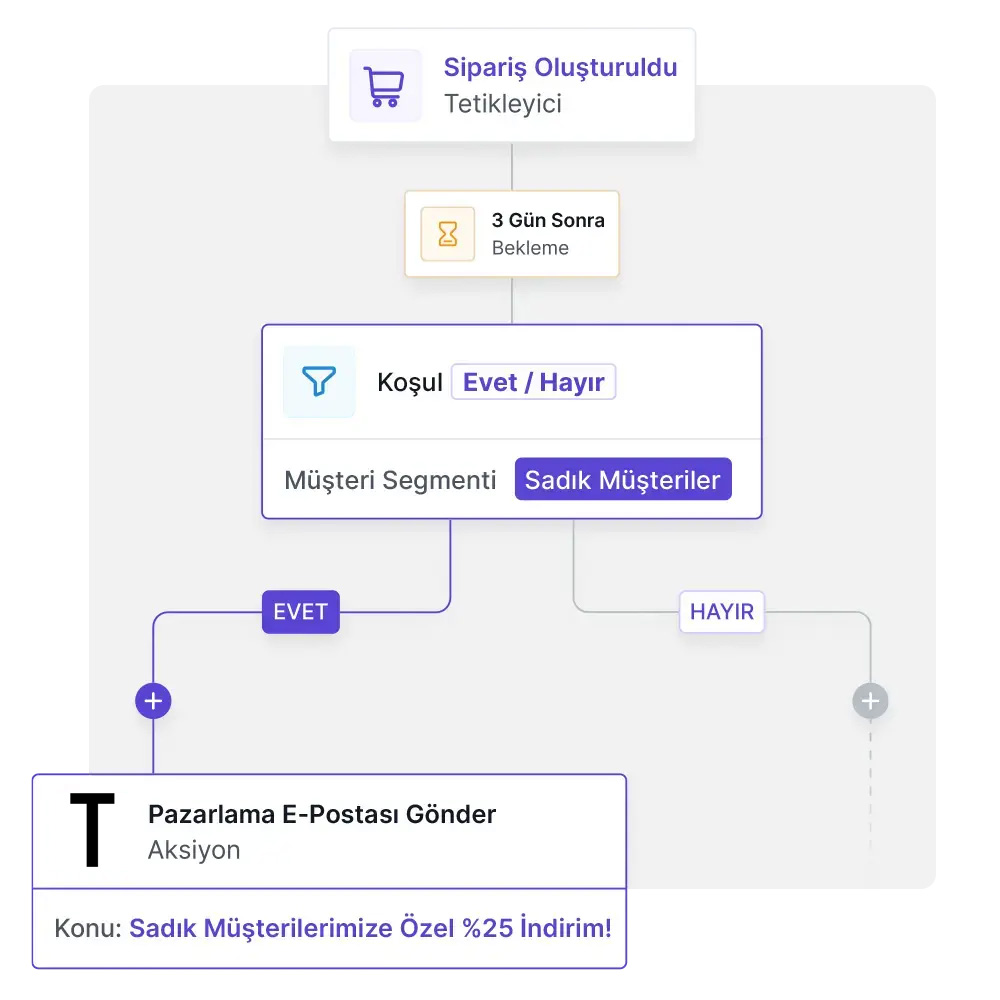This screenshot has width=1000, height=1000.
Task: Click the Aksiyon subtitle in email node
Action: (194, 850)
